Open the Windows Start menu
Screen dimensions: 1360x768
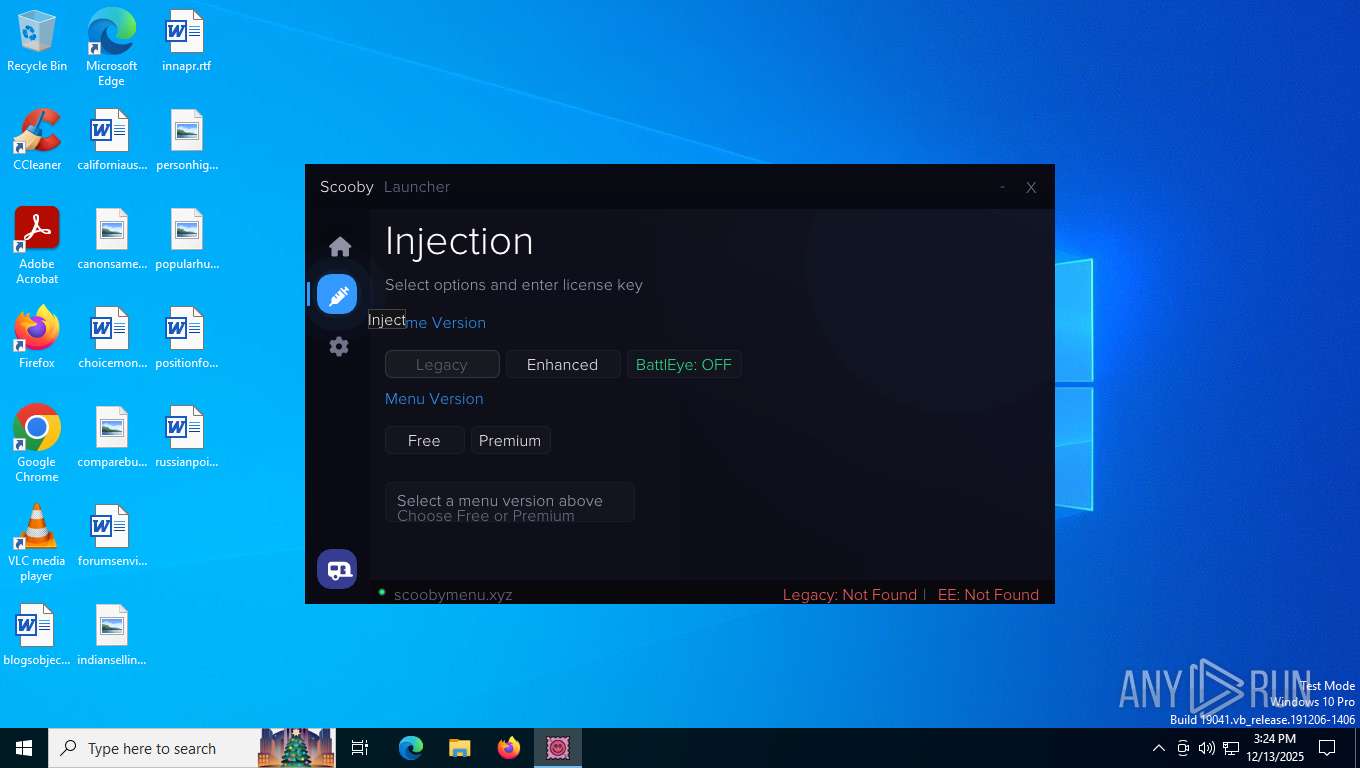[x=24, y=748]
